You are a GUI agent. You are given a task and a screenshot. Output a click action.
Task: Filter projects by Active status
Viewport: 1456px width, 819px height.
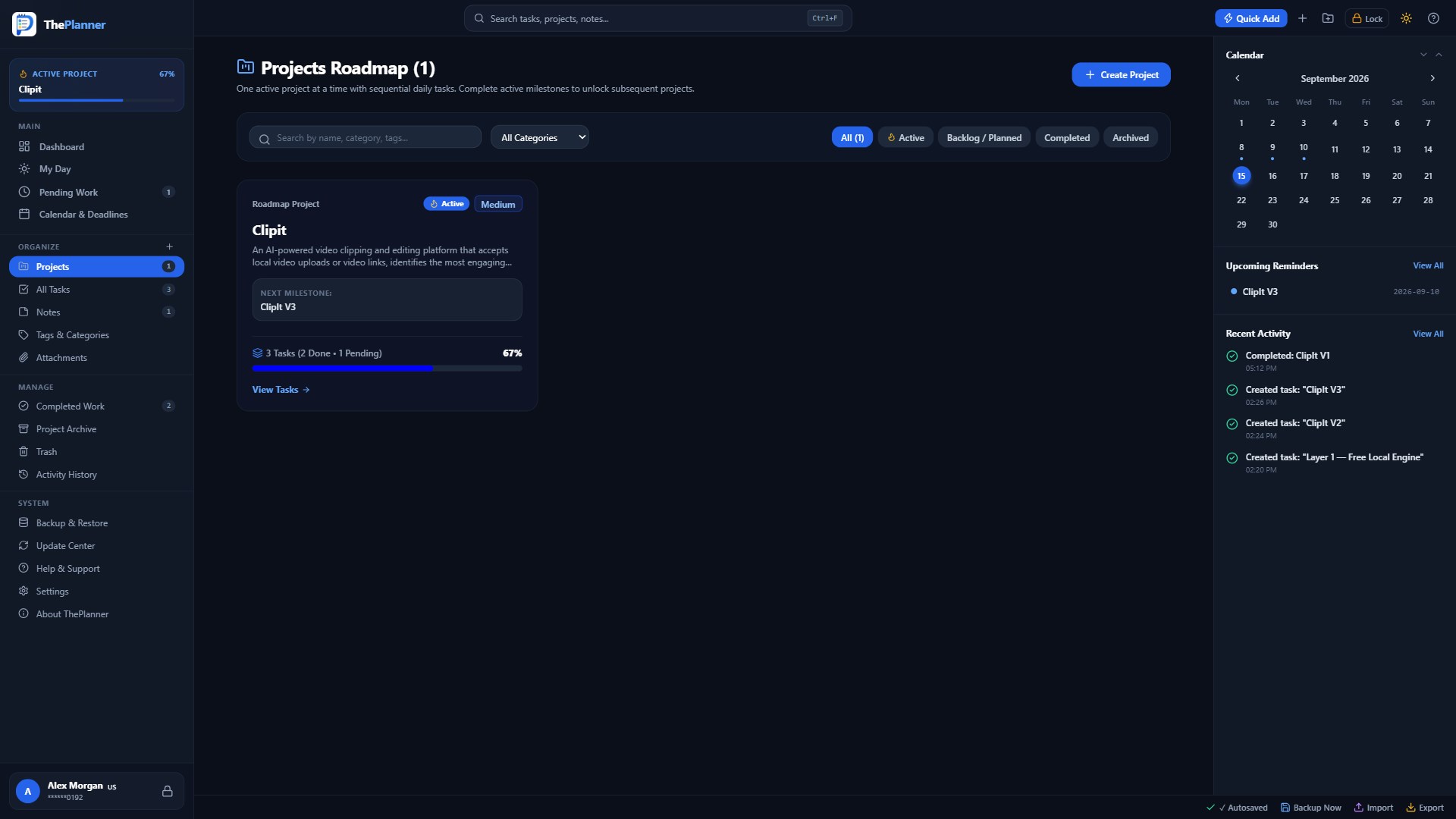[x=905, y=137]
